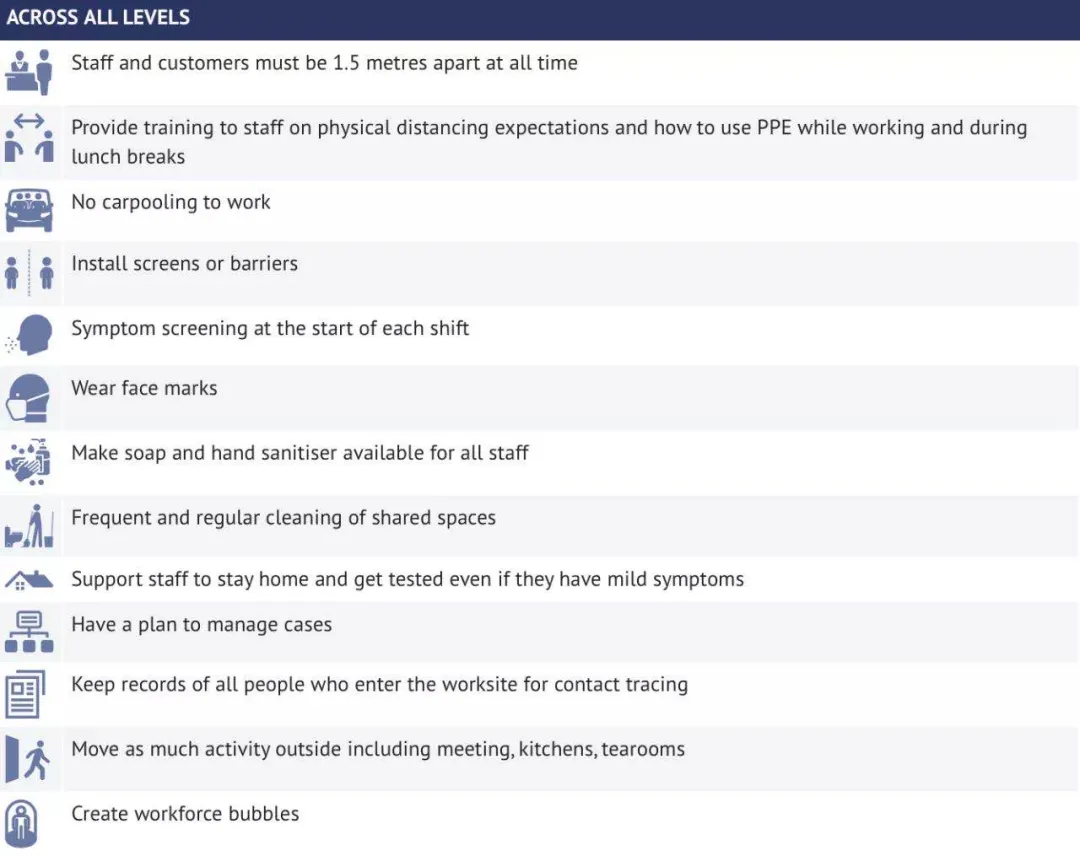The height and width of the screenshot is (856, 1080).
Task: Select the face mask icon
Action: (29, 398)
